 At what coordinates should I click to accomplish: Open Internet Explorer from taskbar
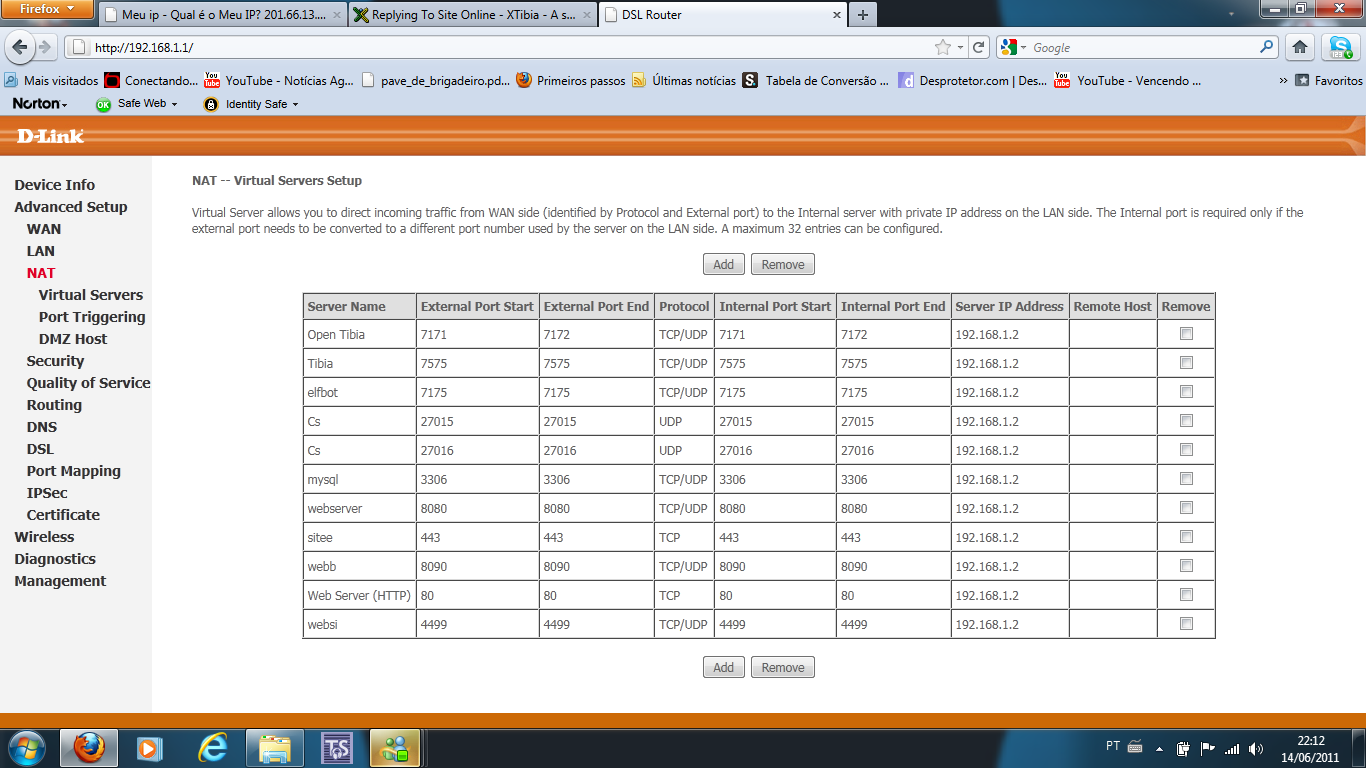click(213, 747)
